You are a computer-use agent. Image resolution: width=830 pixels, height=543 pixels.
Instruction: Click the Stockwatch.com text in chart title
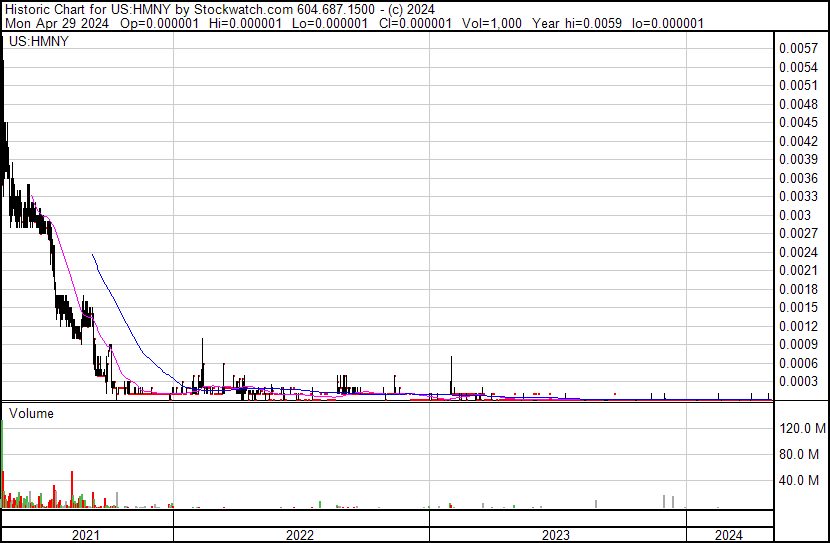coord(220,8)
